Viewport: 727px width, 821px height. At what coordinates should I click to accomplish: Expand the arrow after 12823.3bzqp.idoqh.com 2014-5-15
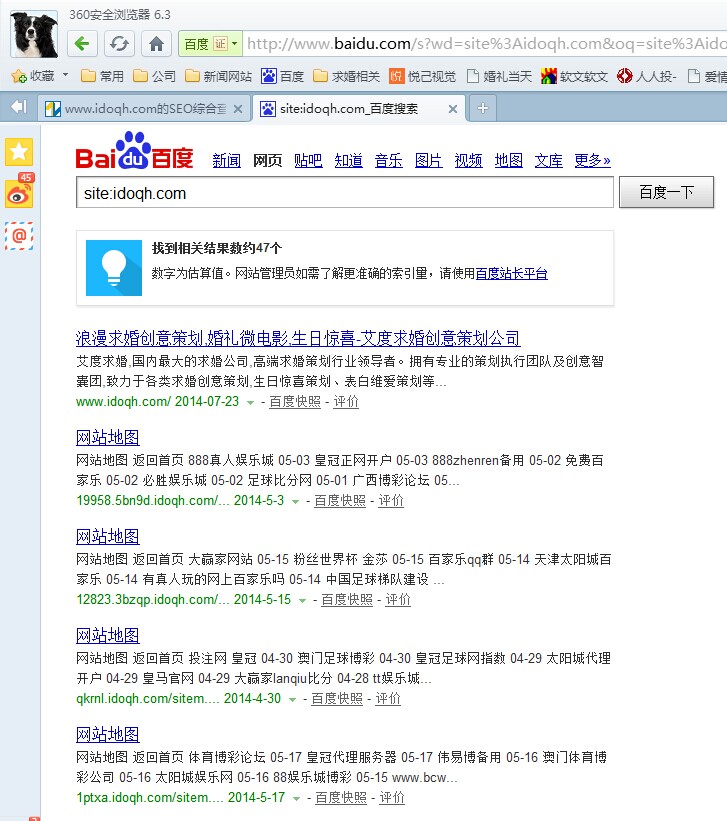(x=302, y=601)
